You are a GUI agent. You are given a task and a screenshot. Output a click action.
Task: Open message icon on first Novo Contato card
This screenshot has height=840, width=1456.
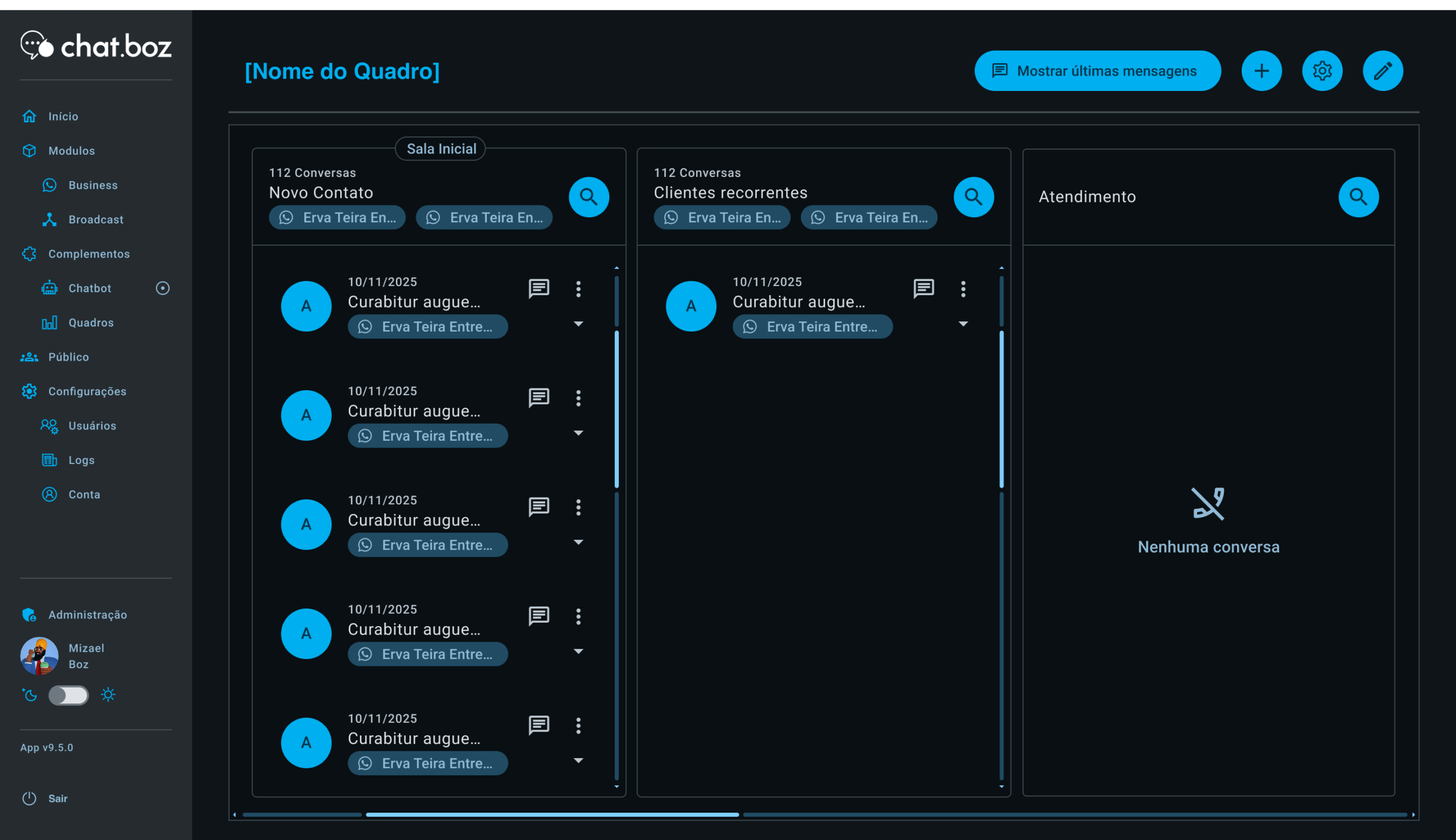[538, 288]
